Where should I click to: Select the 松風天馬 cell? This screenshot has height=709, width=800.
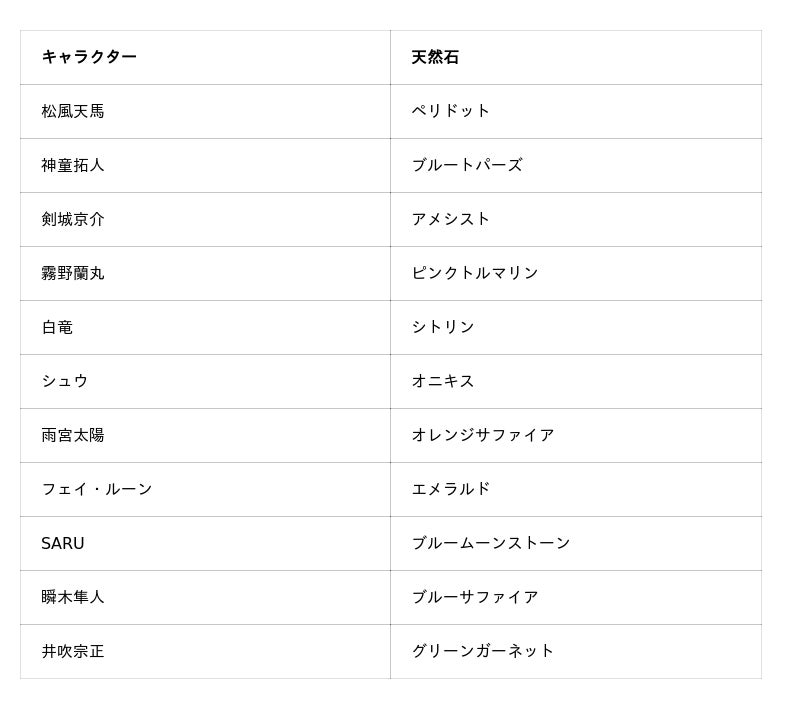pyautogui.click(x=73, y=111)
